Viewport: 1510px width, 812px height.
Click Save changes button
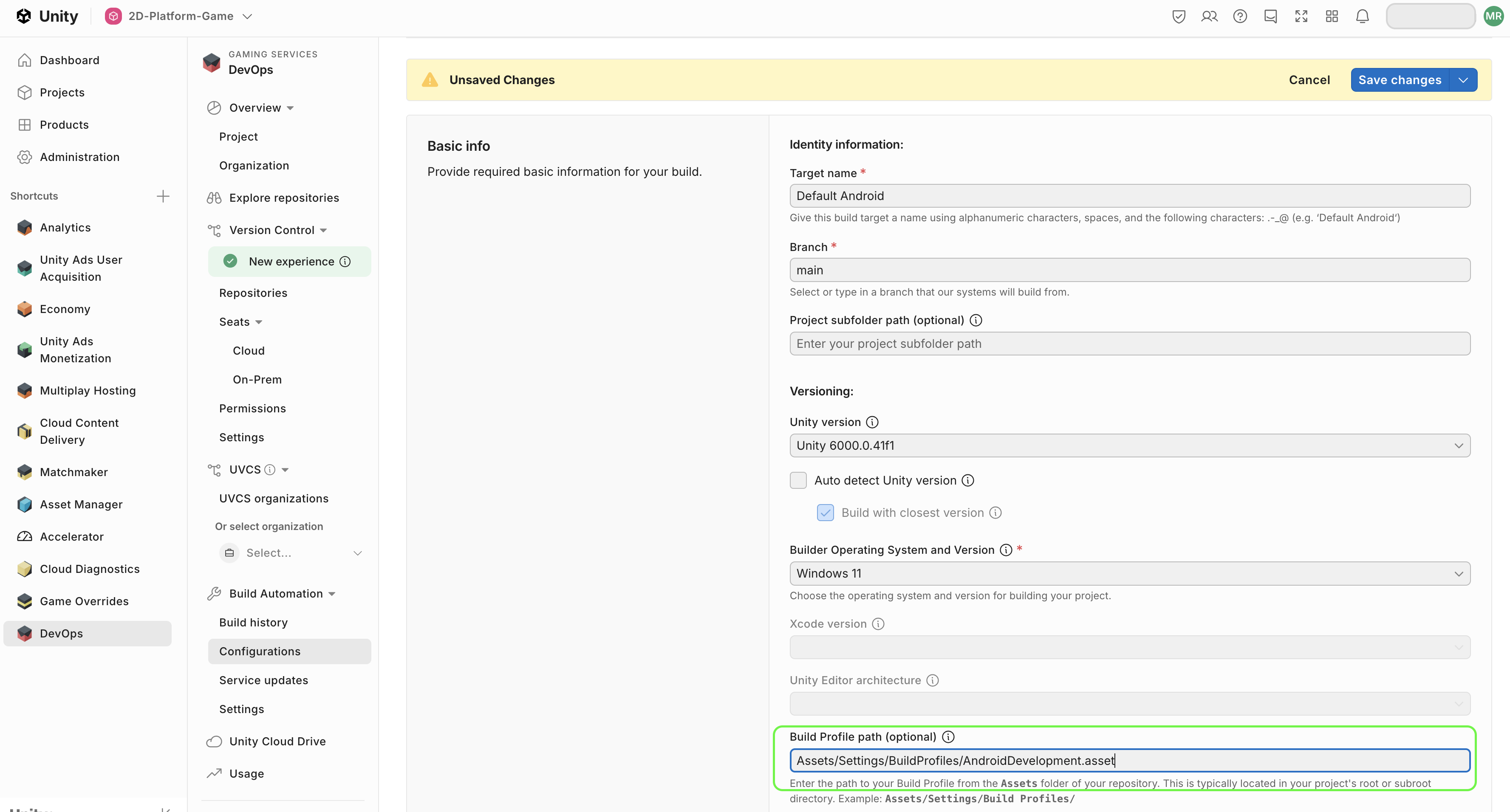coord(1399,80)
